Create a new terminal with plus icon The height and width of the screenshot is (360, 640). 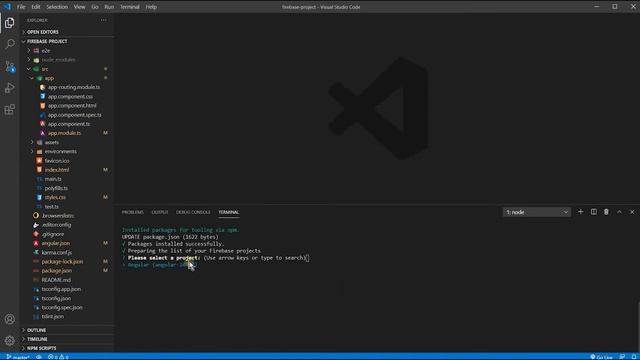pos(580,212)
